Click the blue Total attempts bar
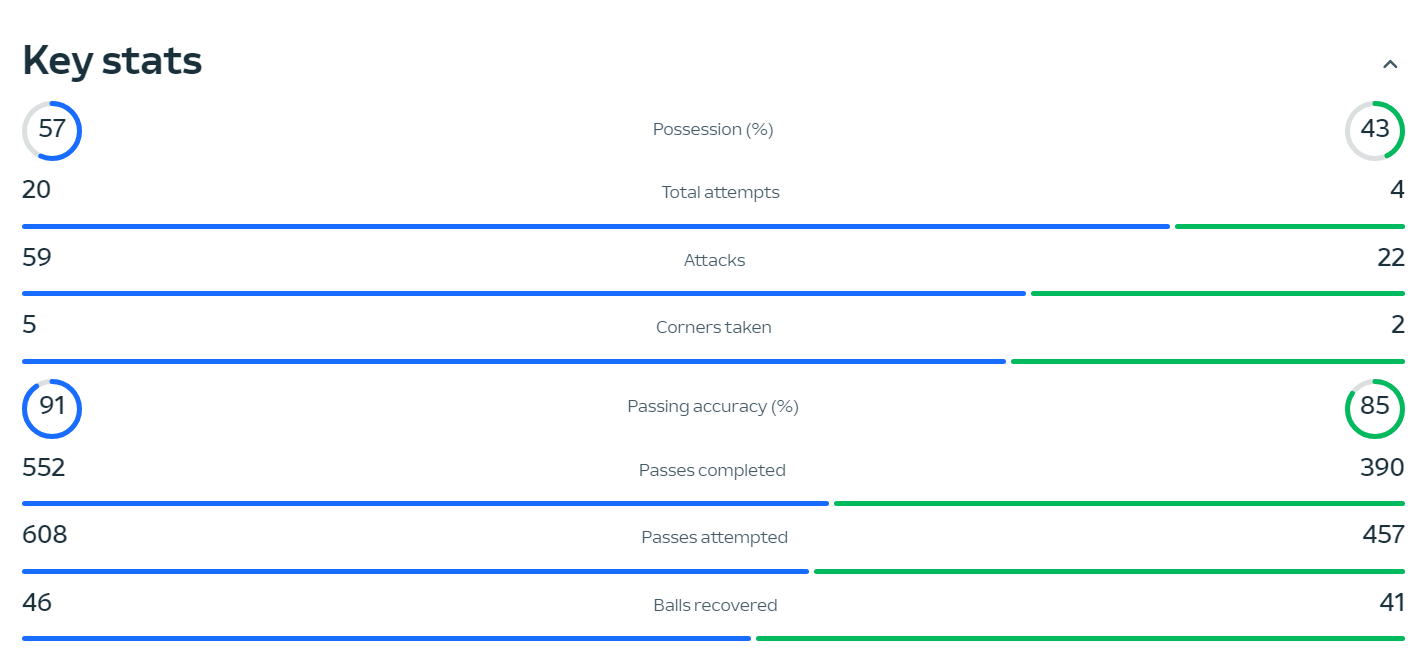Screen dimensions: 1428x651 pyautogui.click(x=595, y=227)
